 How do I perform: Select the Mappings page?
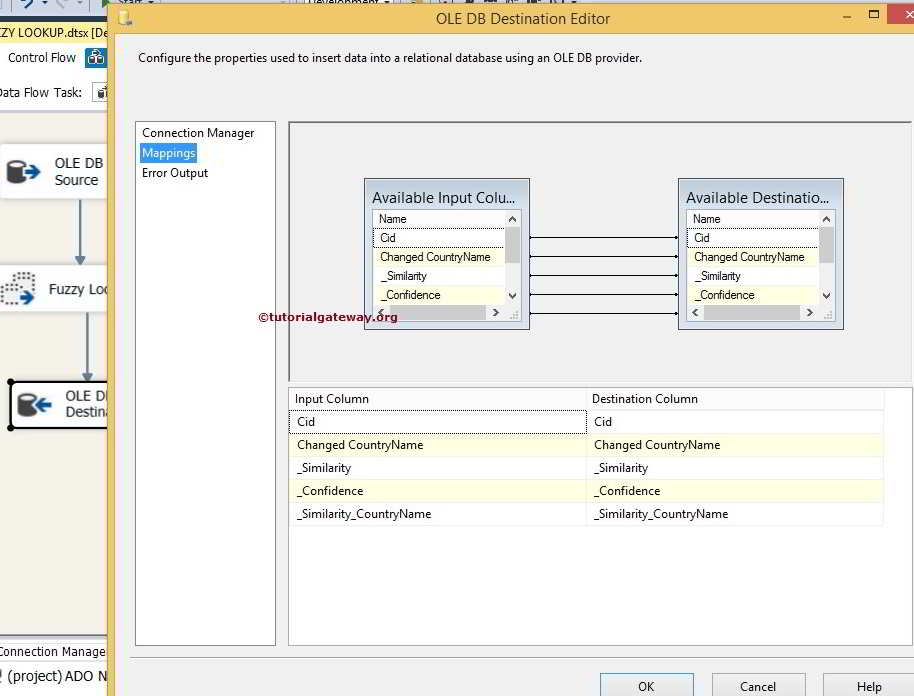tap(168, 152)
